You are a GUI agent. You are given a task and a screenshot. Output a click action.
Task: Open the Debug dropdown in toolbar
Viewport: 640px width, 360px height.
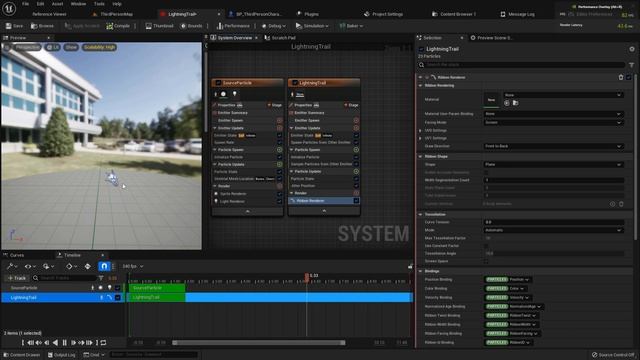(x=273, y=26)
